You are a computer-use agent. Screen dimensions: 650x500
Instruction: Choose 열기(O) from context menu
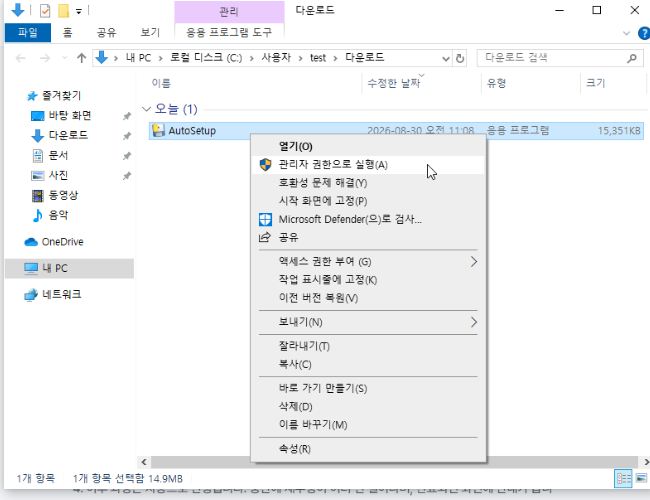pyautogui.click(x=368, y=146)
